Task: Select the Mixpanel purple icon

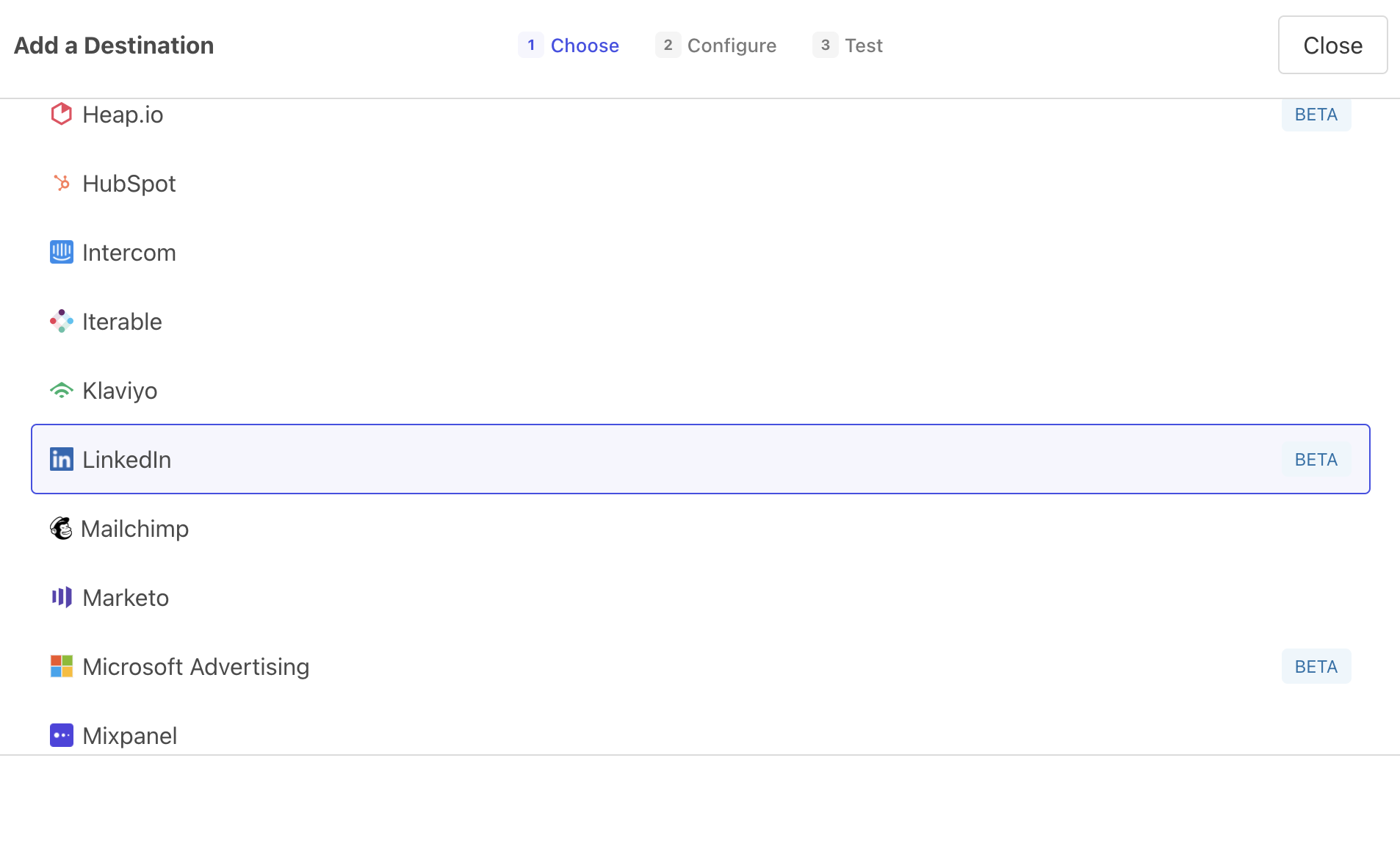Action: (62, 735)
